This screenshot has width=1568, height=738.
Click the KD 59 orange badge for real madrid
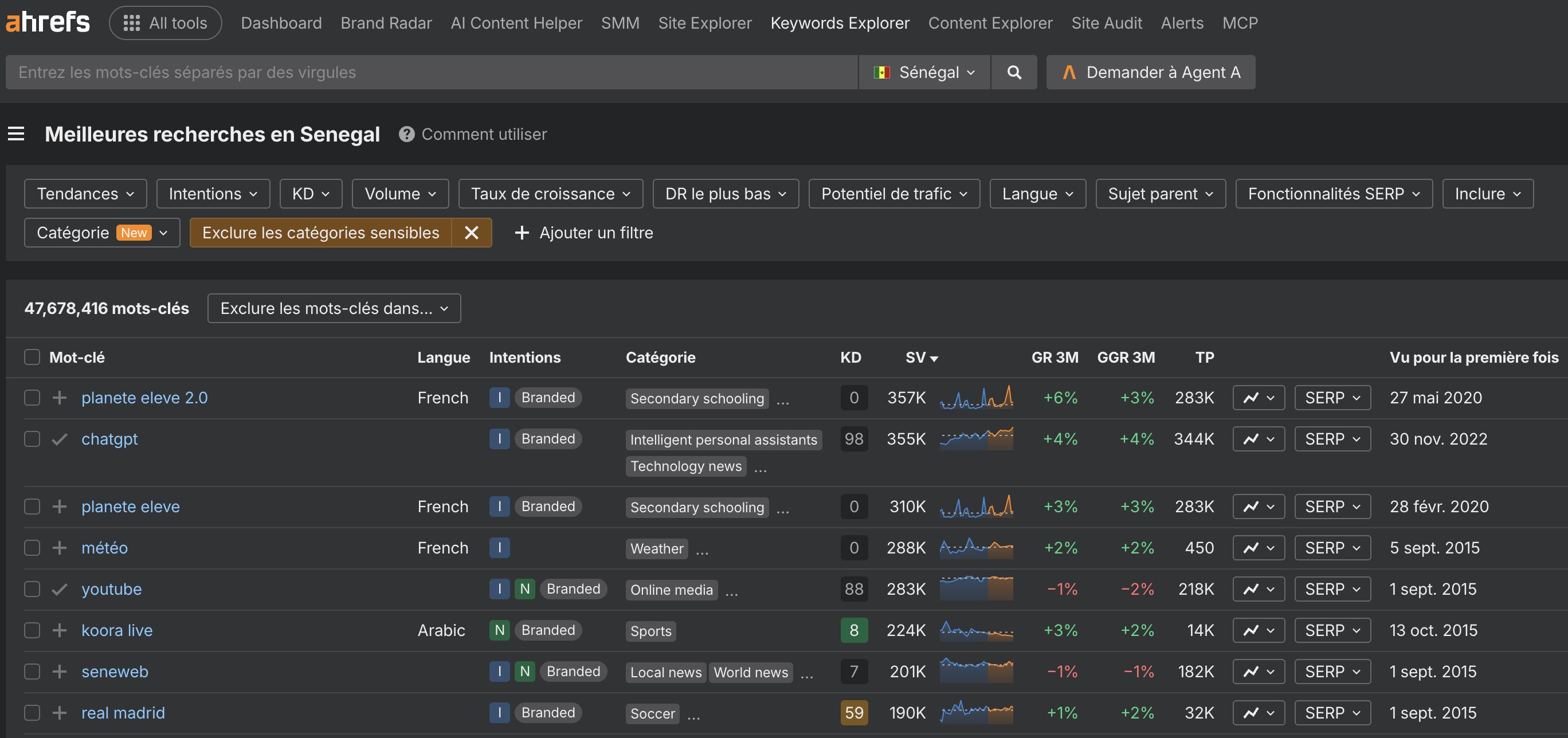854,713
